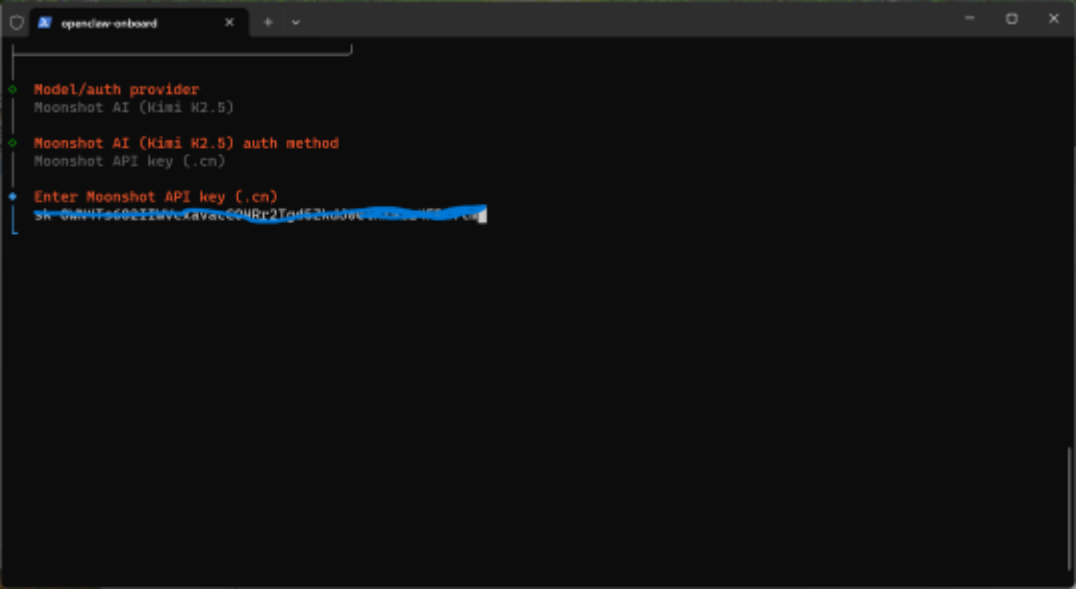Screen dimensions: 1076x589
Task: Open a new tab with the plus button
Action: tap(268, 22)
